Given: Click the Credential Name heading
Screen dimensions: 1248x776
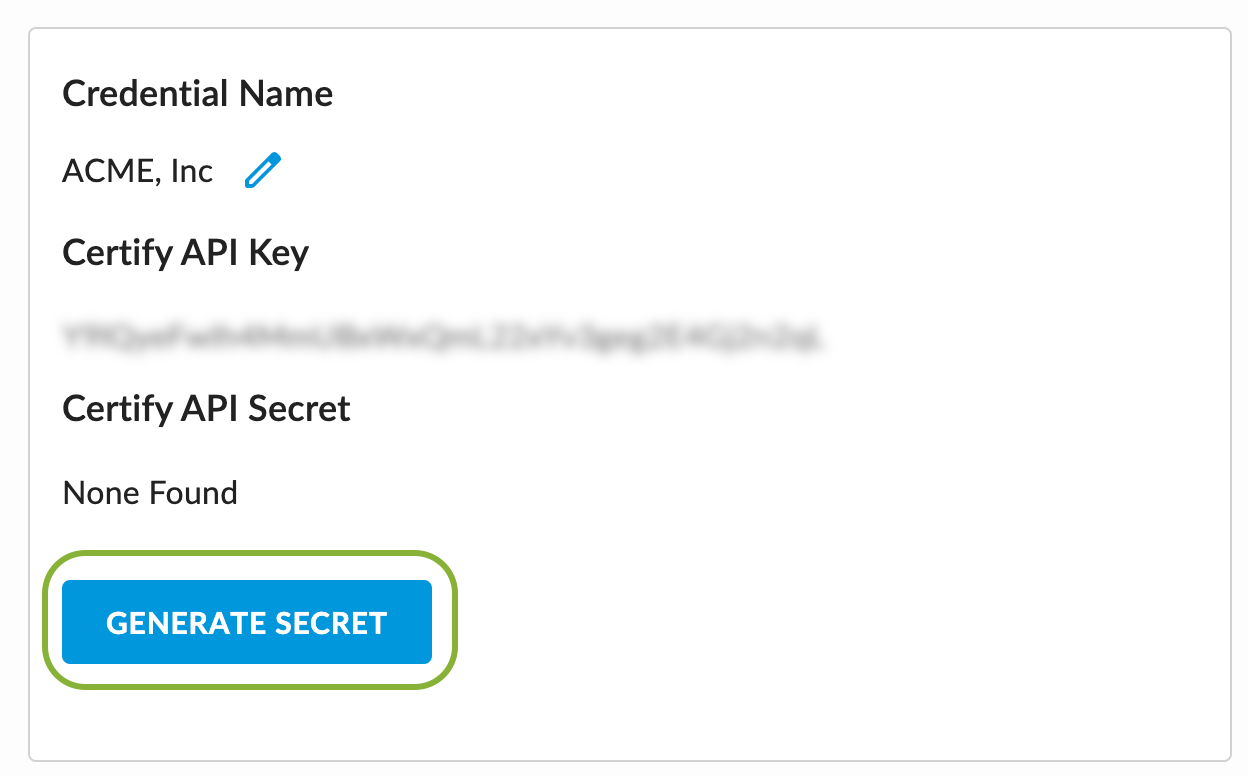Looking at the screenshot, I should [x=198, y=94].
